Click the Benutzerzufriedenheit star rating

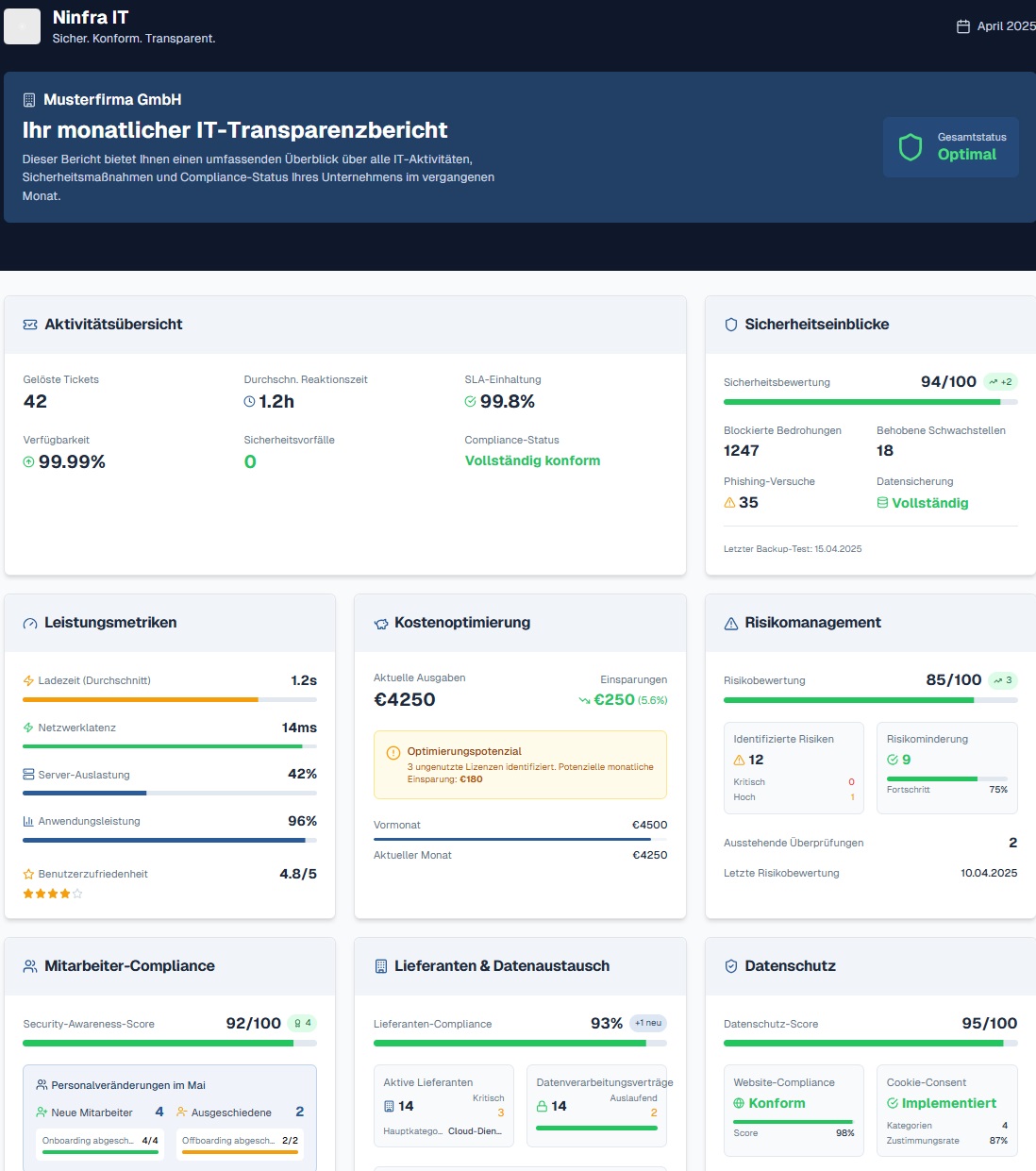(x=53, y=894)
